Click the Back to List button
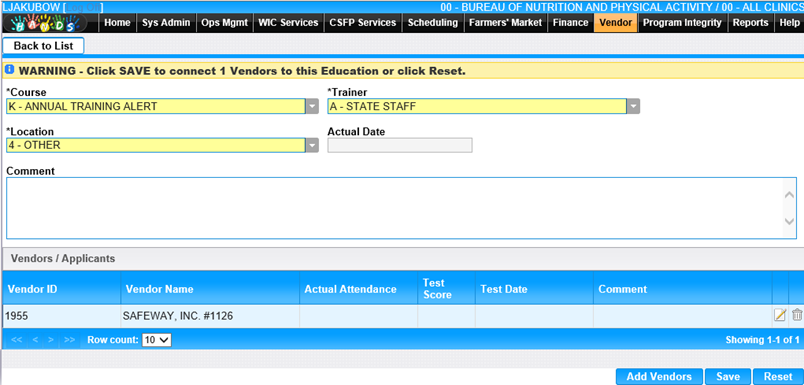The image size is (804, 385). tap(43, 46)
